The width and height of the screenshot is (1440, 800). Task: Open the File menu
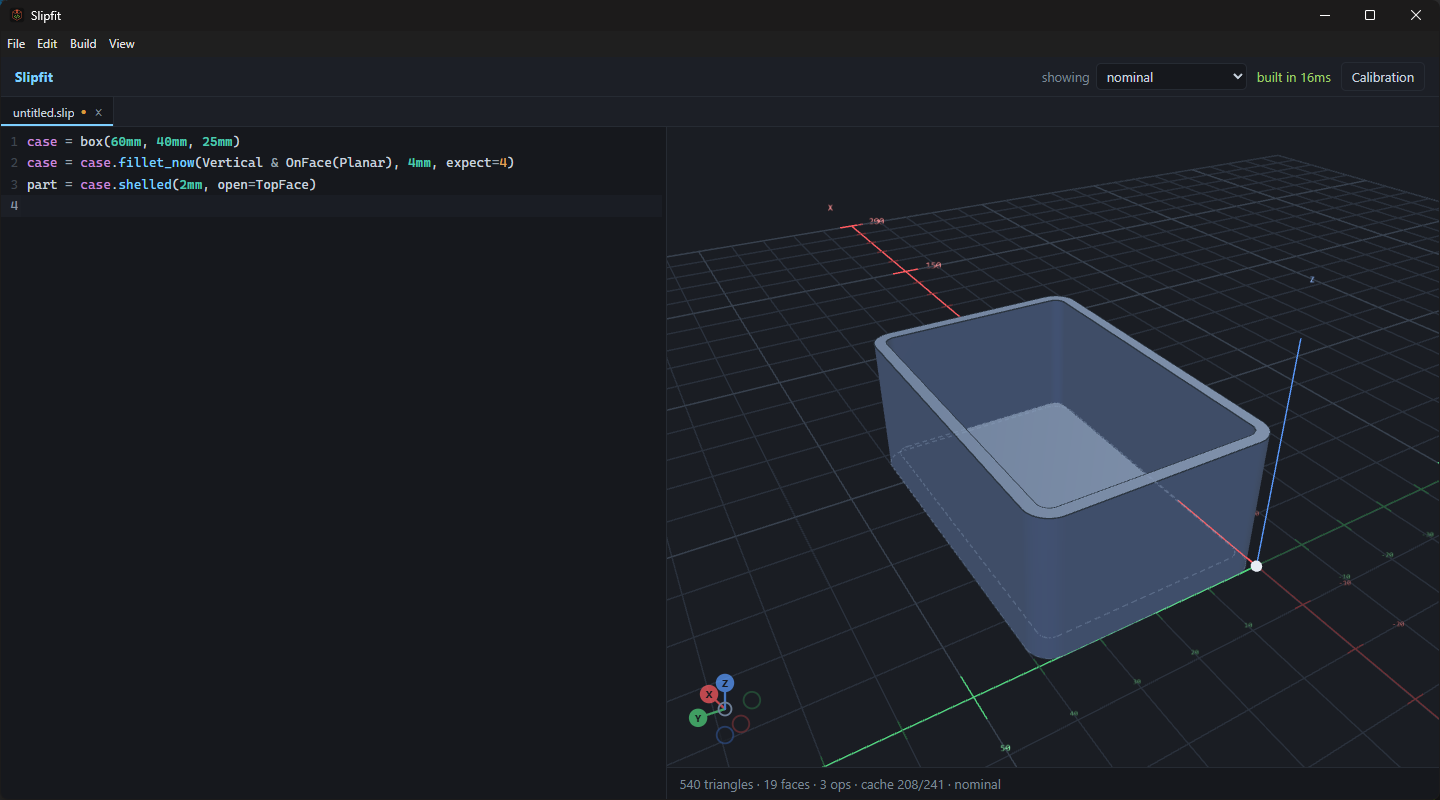tap(16, 44)
